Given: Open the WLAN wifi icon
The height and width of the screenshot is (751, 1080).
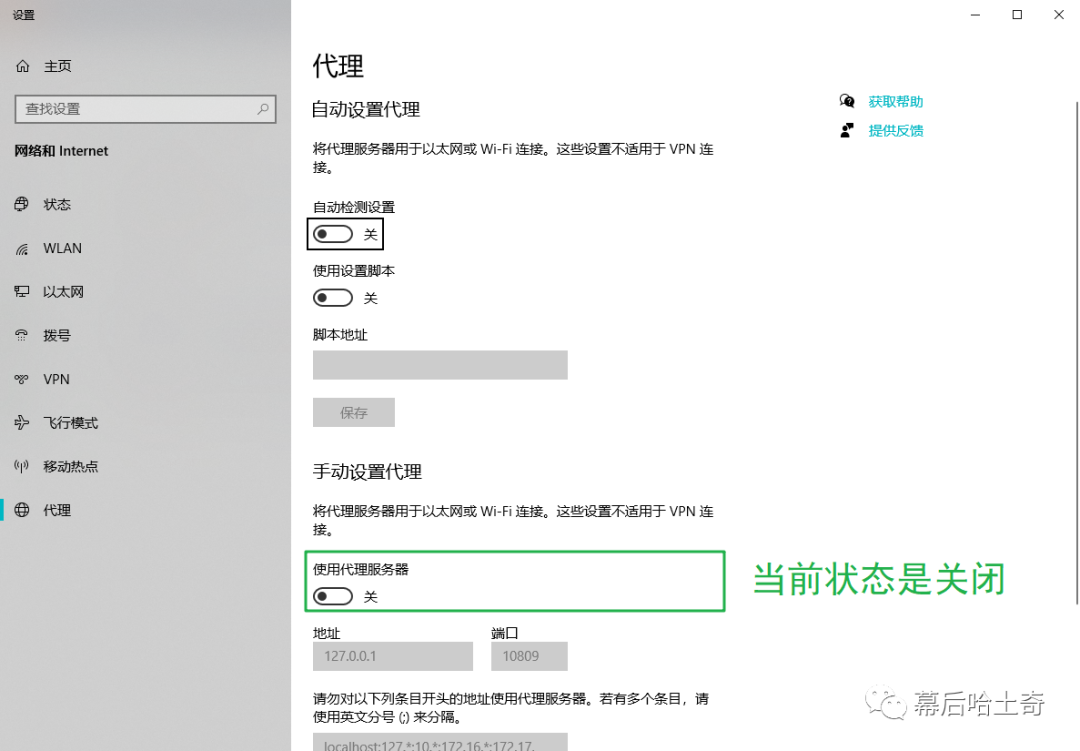Looking at the screenshot, I should (x=22, y=248).
